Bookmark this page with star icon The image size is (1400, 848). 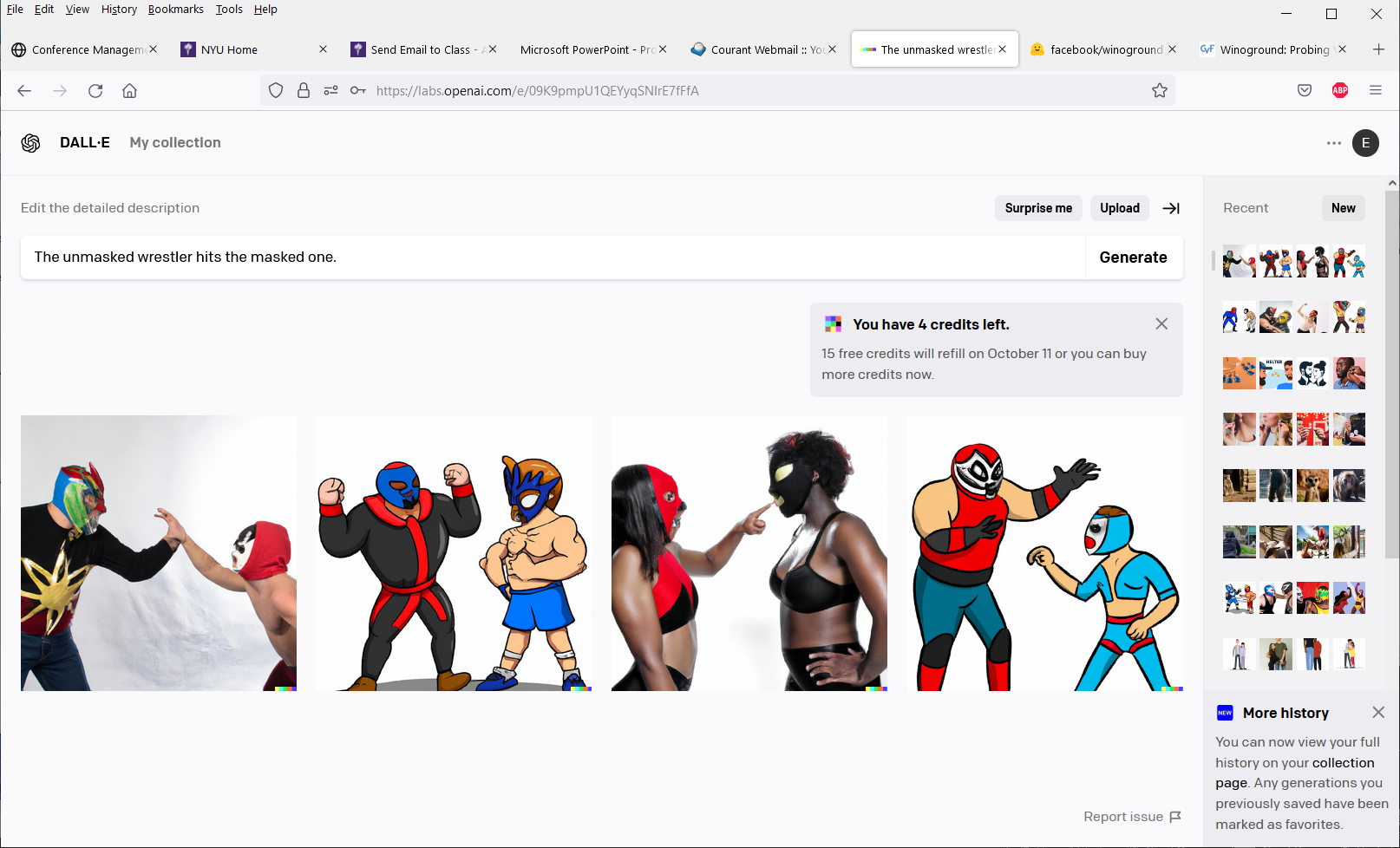tap(1159, 91)
